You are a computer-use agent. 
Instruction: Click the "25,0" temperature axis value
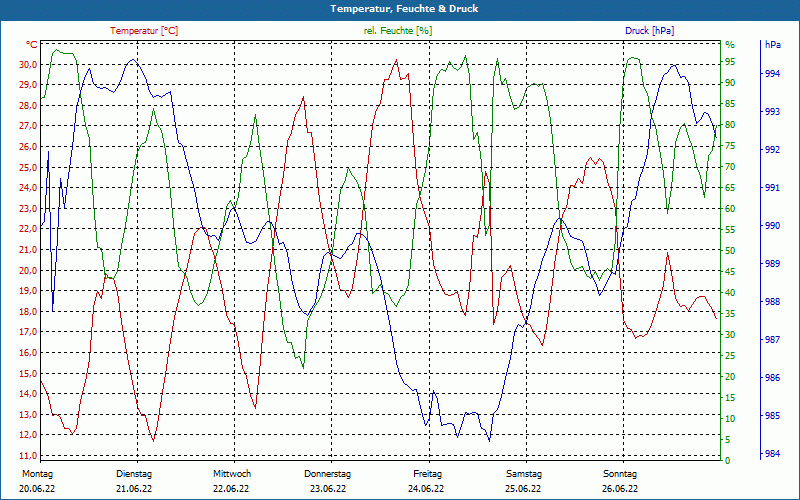(28, 167)
